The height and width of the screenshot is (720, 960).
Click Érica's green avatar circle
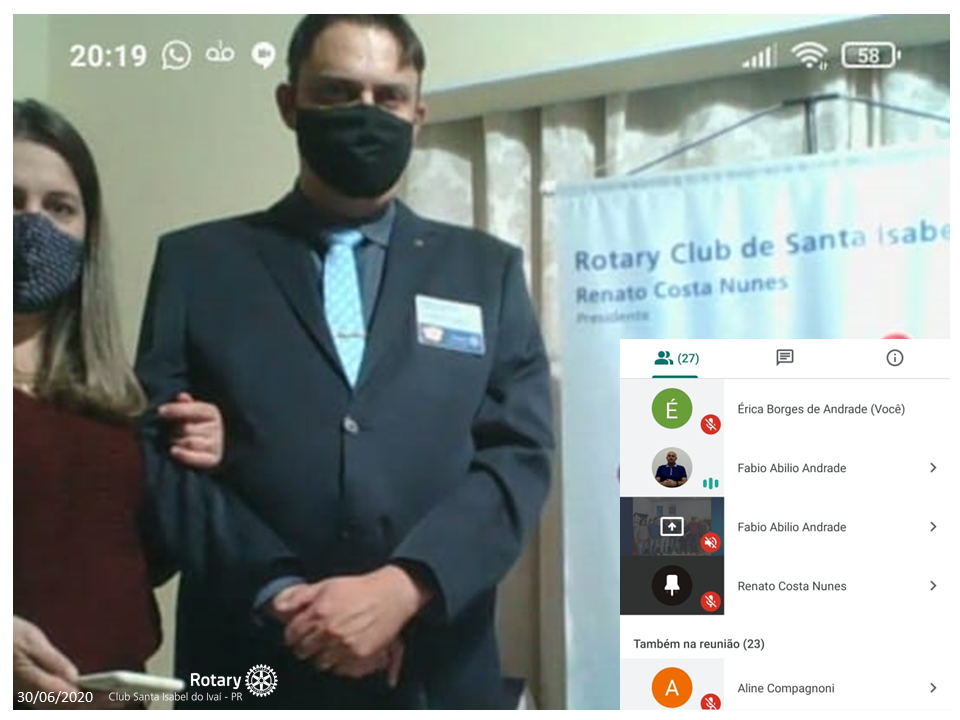click(x=672, y=408)
